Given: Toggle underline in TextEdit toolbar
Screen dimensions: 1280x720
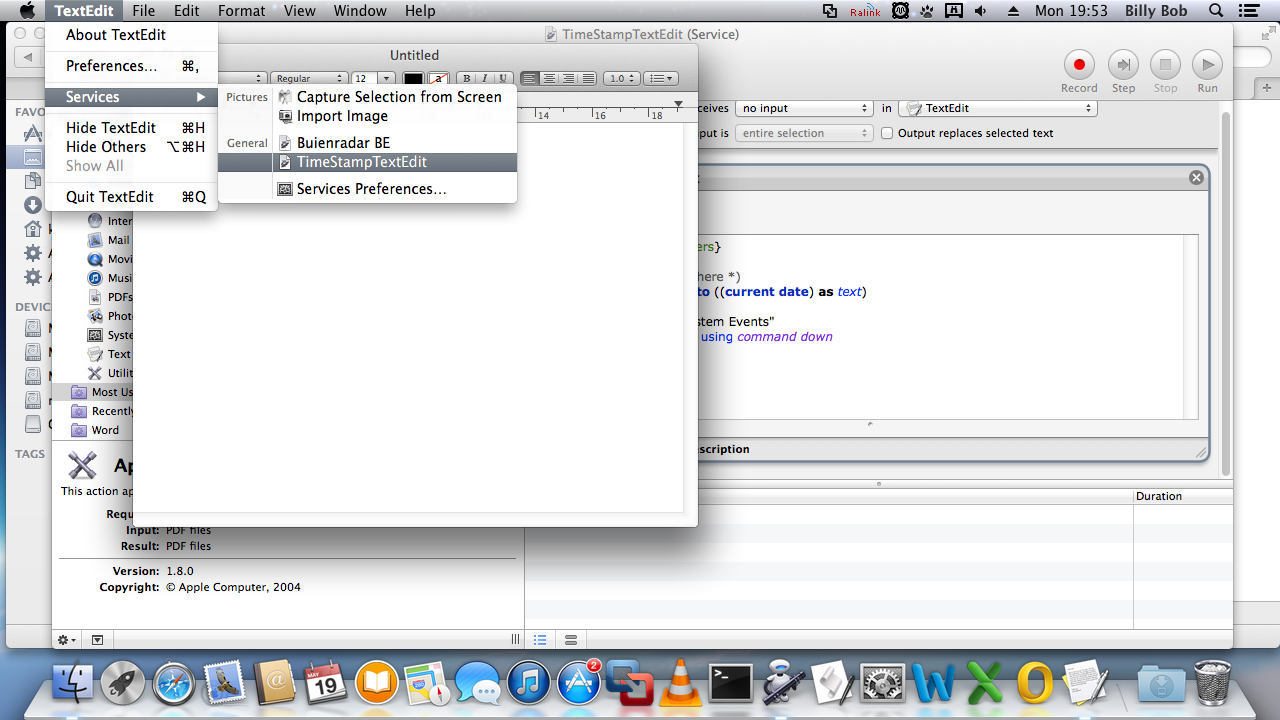Looking at the screenshot, I should point(504,78).
